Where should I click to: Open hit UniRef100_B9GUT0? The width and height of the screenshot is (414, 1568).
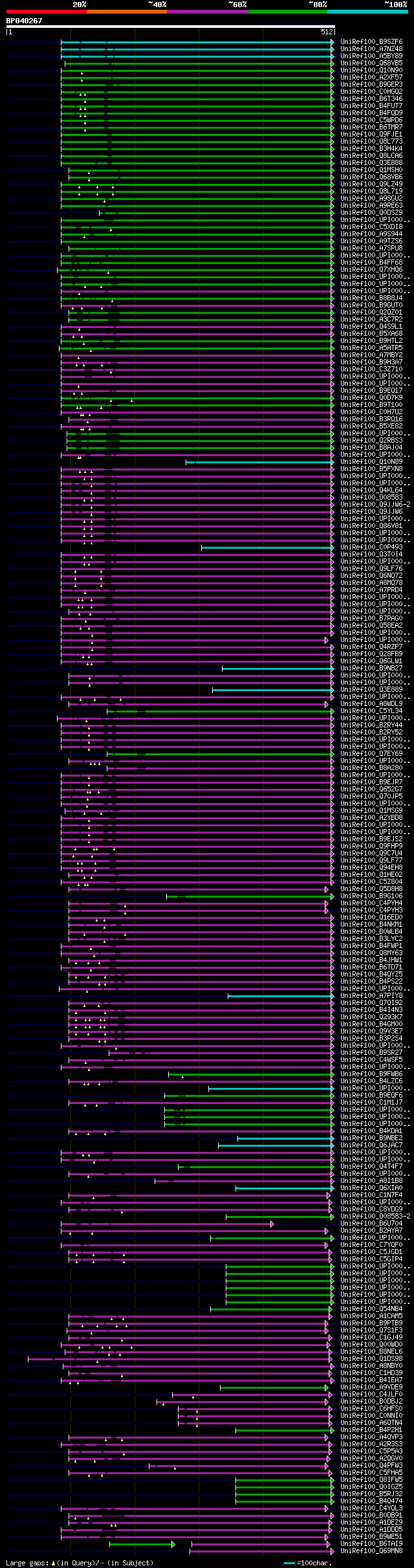pos(371,305)
